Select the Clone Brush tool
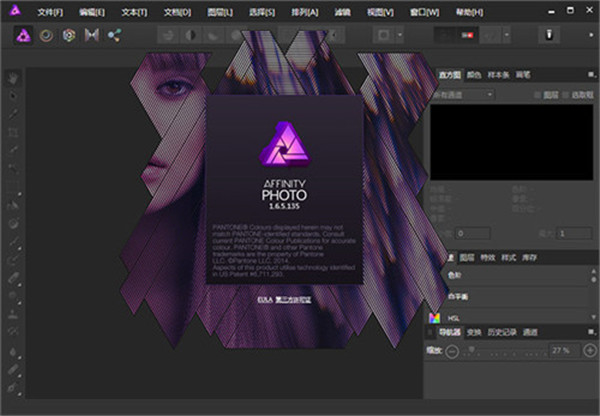 click(13, 314)
